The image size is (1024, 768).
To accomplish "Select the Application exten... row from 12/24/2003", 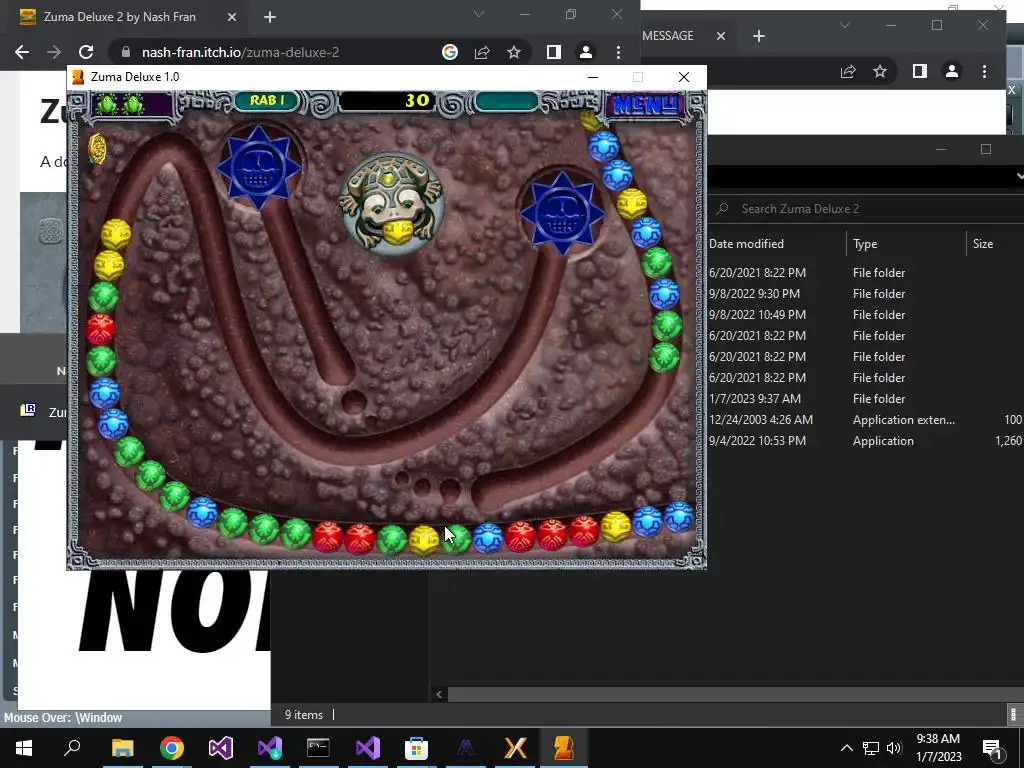I will pos(866,419).
